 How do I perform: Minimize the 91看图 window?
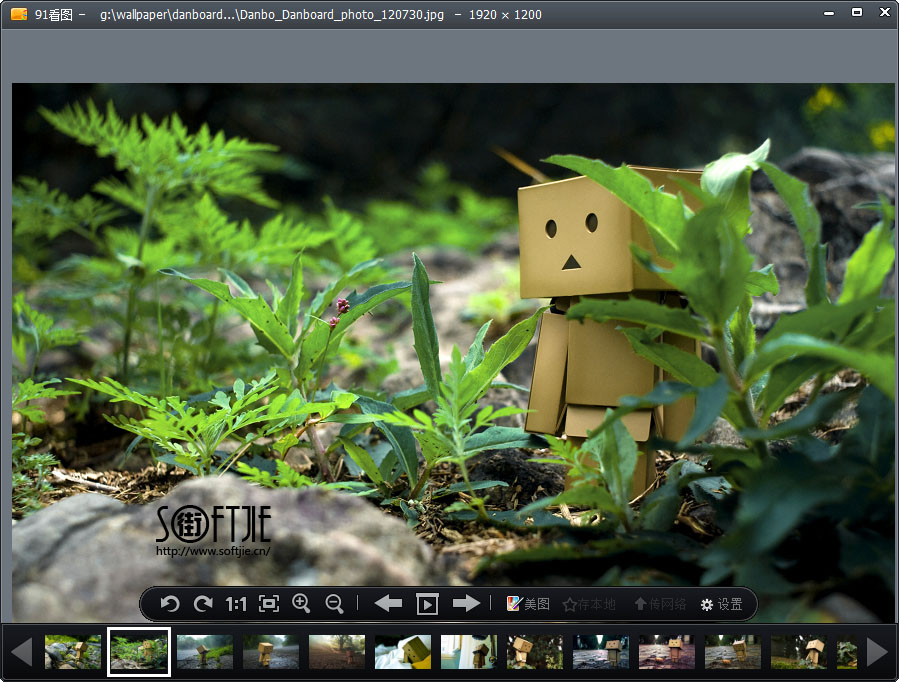829,13
